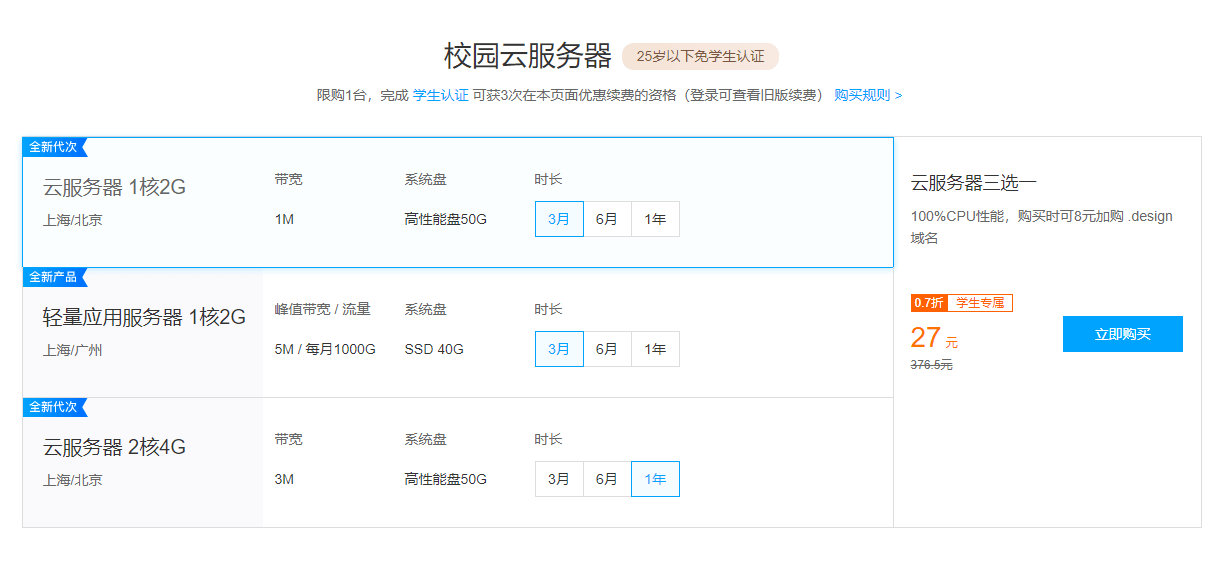Choose 6月 duration for 云服务器 2核4G

(x=607, y=479)
